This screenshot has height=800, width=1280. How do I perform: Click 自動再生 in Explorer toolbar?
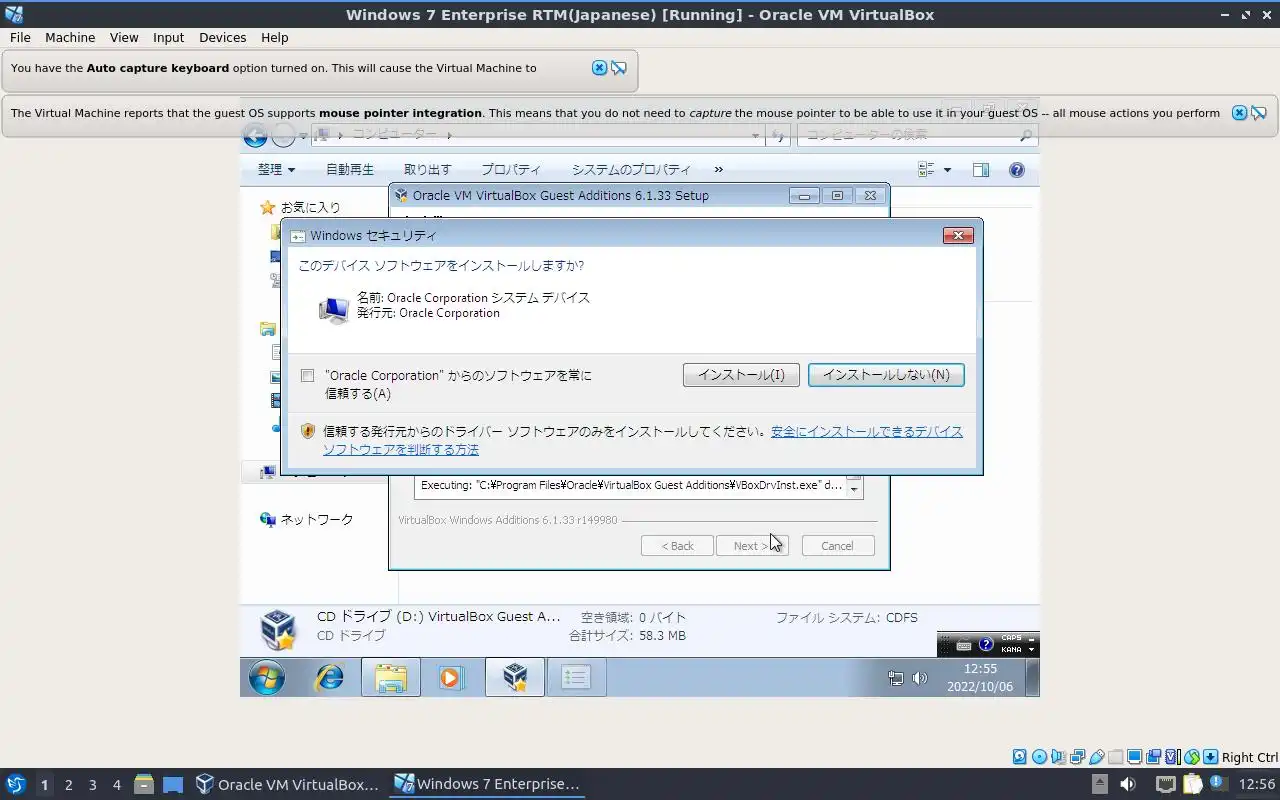[350, 170]
